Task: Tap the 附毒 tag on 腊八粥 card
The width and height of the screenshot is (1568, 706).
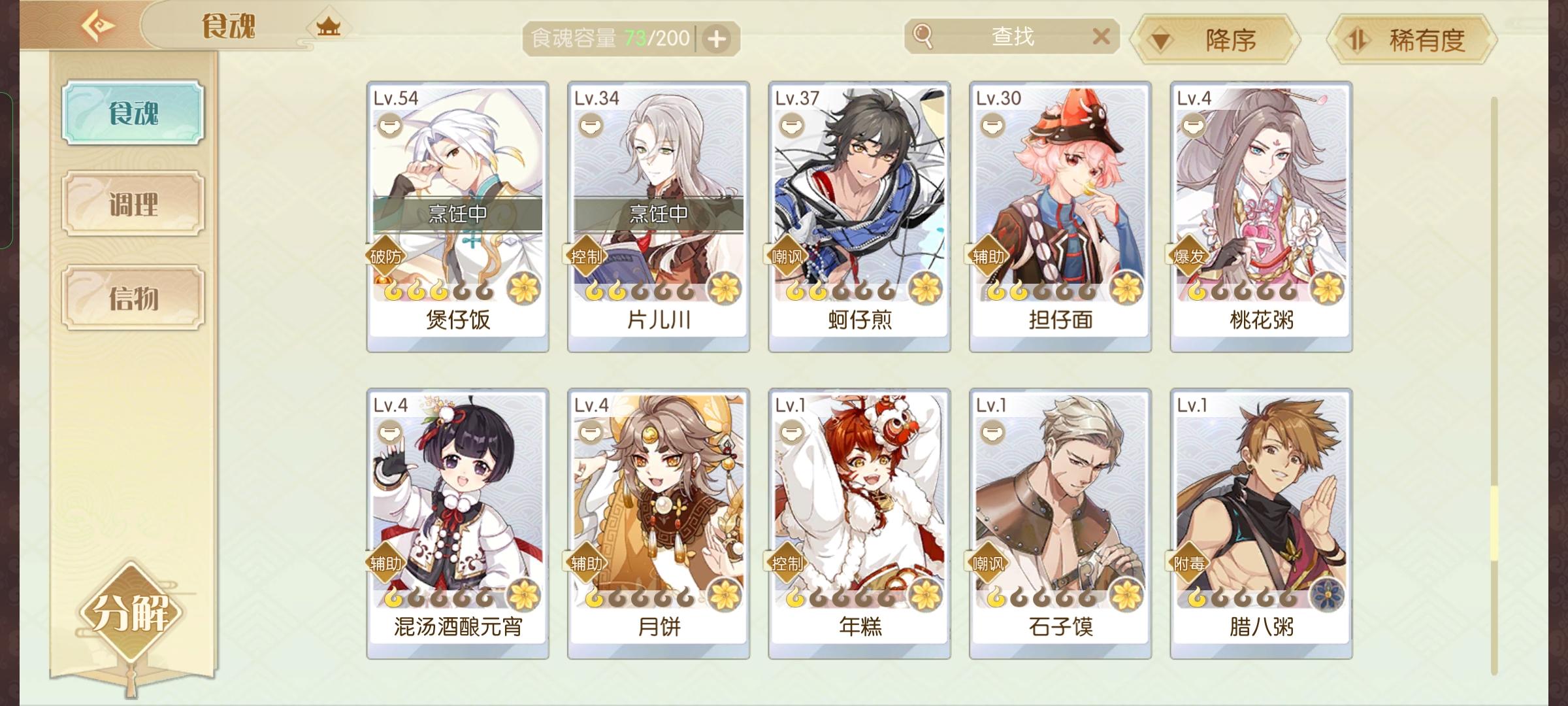Action: pos(1189,563)
